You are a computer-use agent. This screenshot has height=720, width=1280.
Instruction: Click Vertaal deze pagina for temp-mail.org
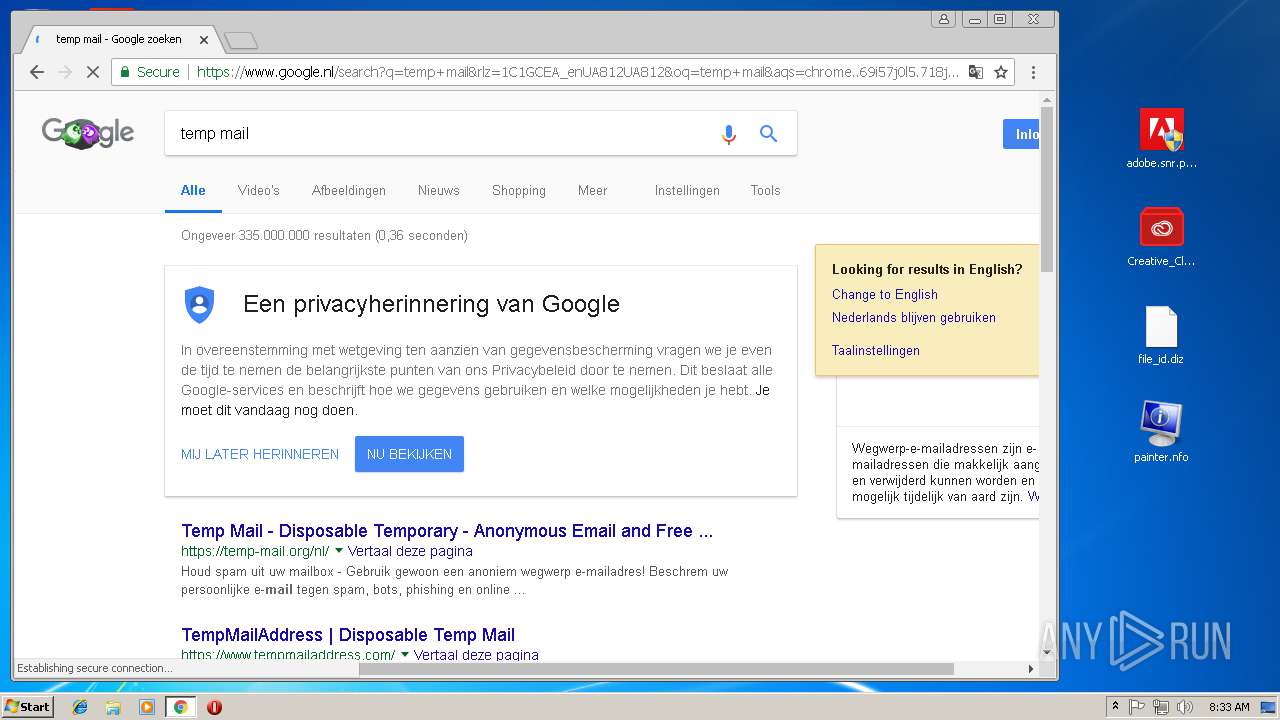[410, 551]
